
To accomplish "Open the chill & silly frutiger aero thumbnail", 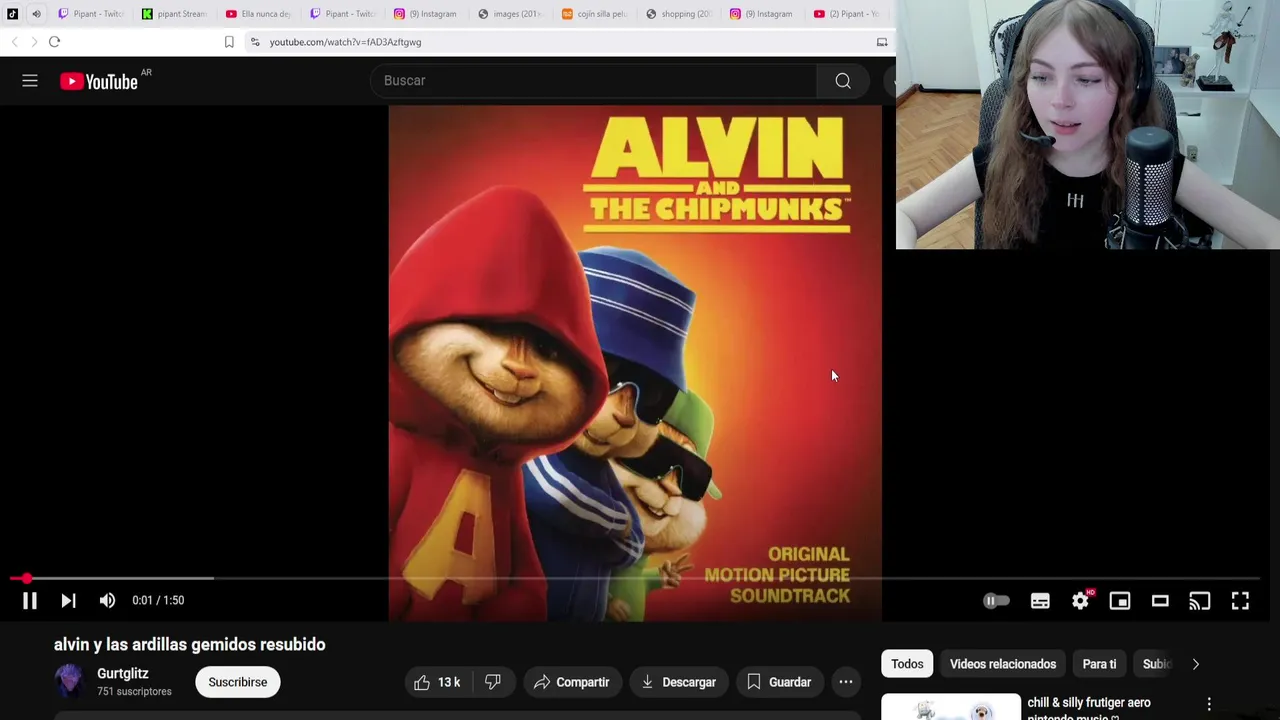I will [950, 707].
